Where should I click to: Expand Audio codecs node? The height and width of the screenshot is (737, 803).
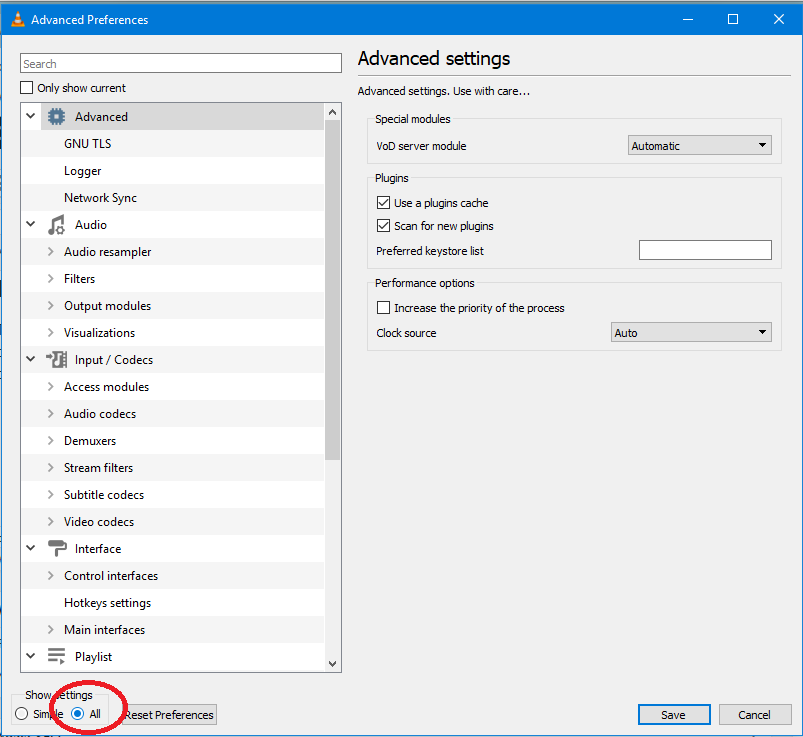(50, 413)
